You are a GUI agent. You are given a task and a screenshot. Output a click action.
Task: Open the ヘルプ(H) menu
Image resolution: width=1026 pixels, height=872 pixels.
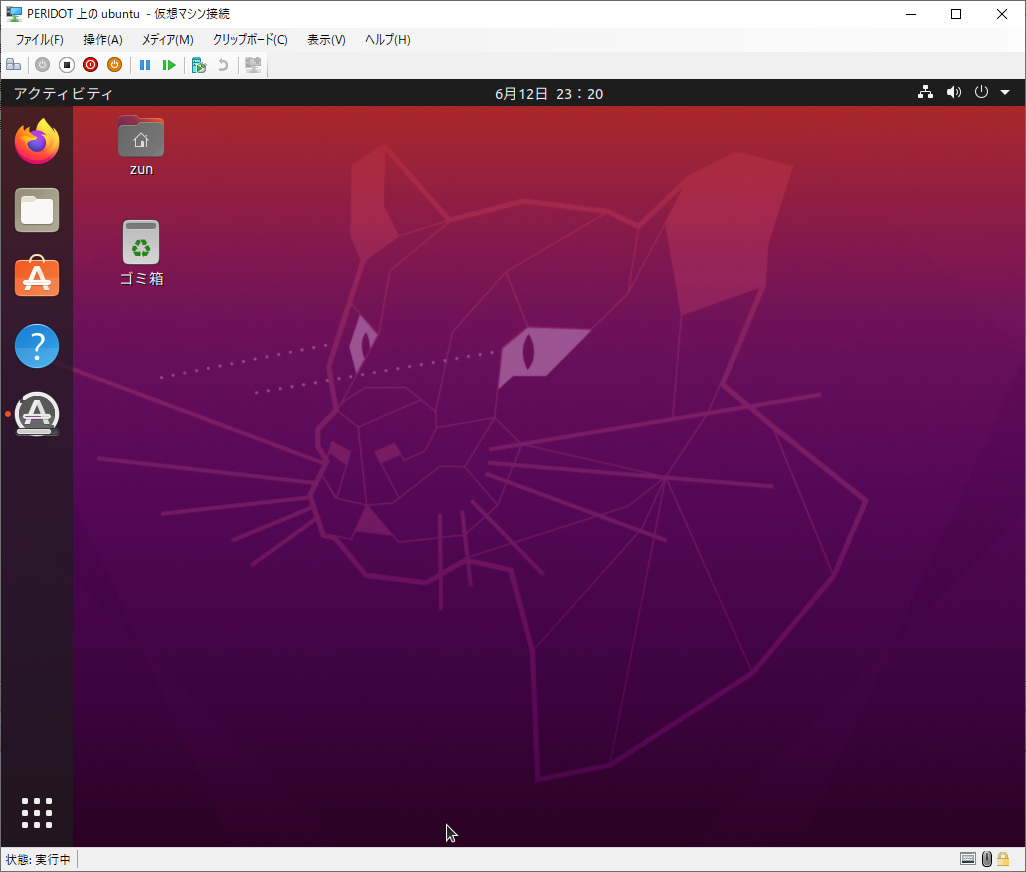click(x=387, y=40)
